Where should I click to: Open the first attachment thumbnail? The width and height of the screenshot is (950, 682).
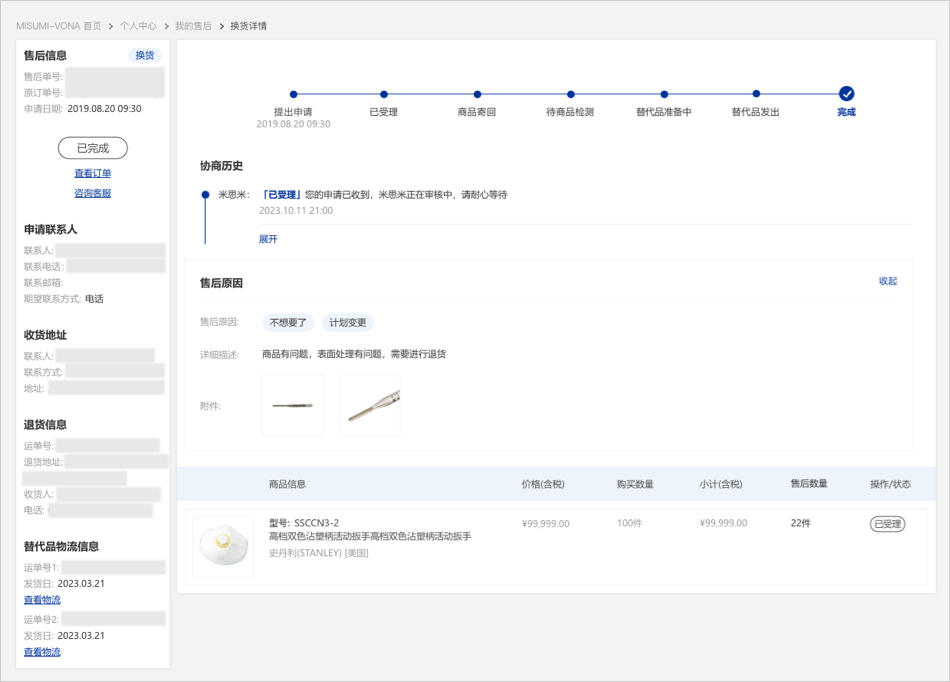[292, 405]
